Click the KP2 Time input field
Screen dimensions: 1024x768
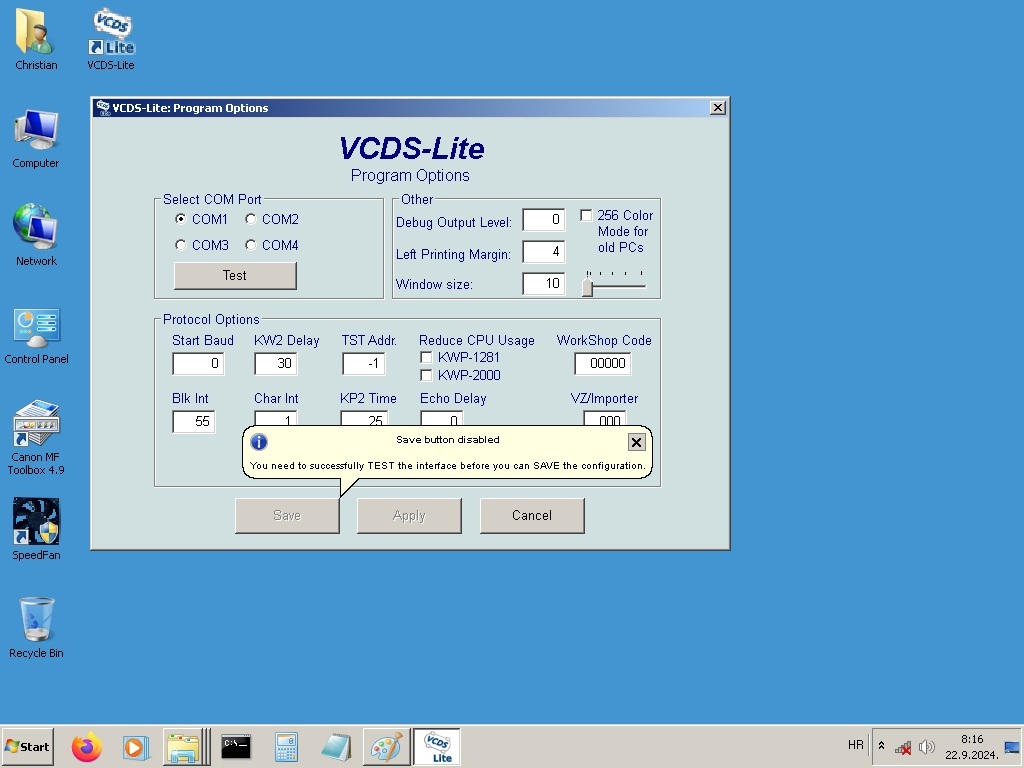(x=364, y=419)
